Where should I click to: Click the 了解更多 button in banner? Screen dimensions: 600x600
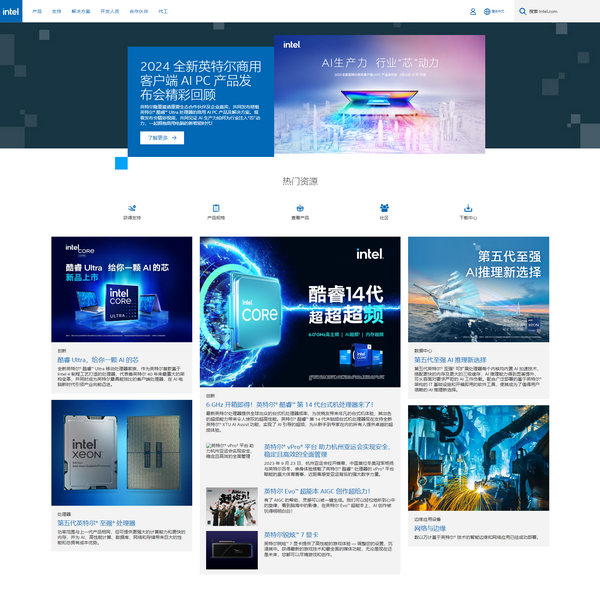tap(162, 138)
